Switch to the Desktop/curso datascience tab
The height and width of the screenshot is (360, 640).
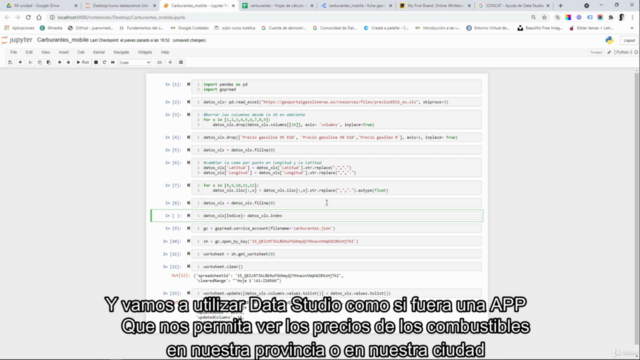coord(120,6)
